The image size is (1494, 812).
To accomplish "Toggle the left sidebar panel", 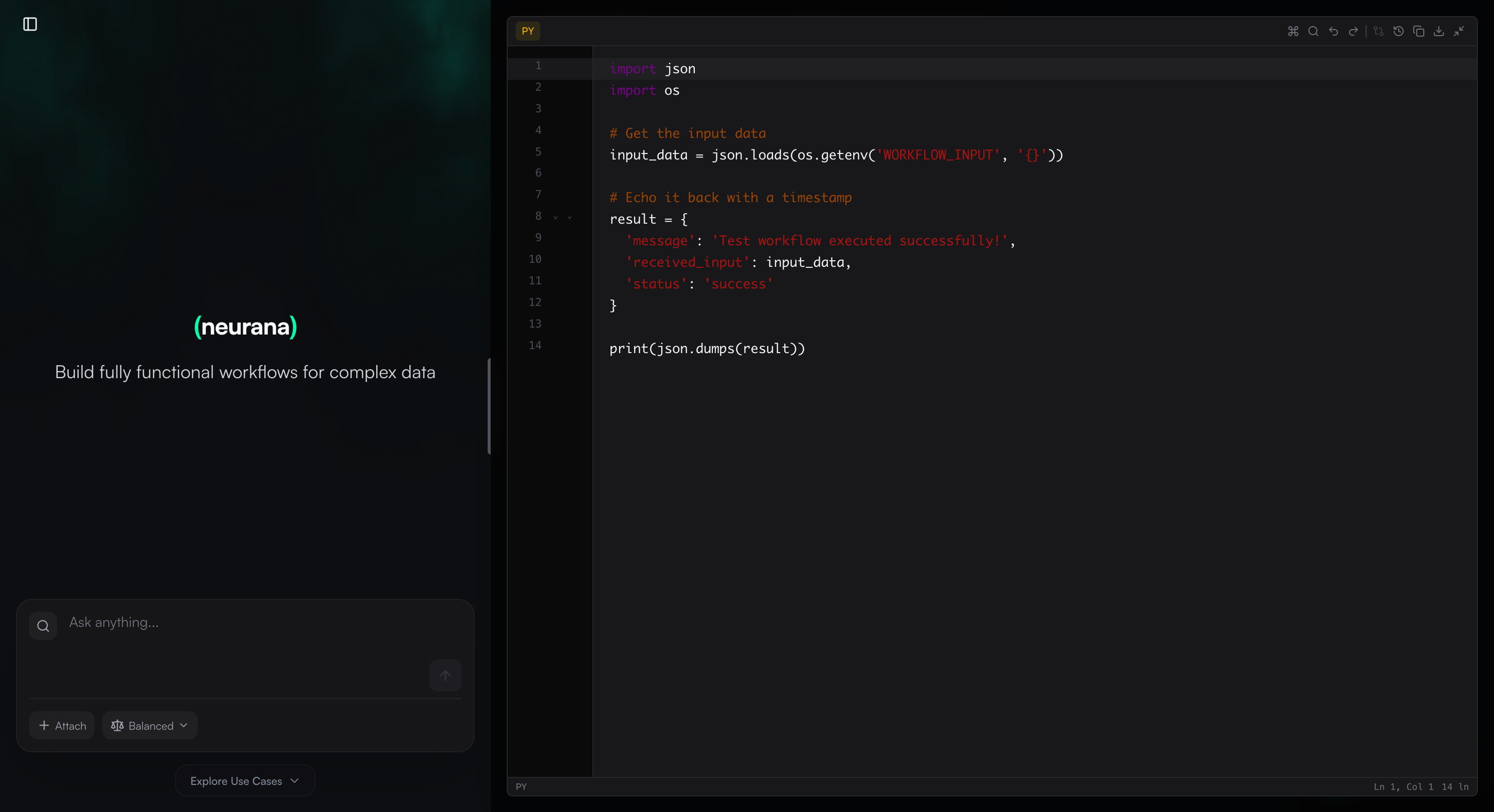I will click(x=30, y=24).
